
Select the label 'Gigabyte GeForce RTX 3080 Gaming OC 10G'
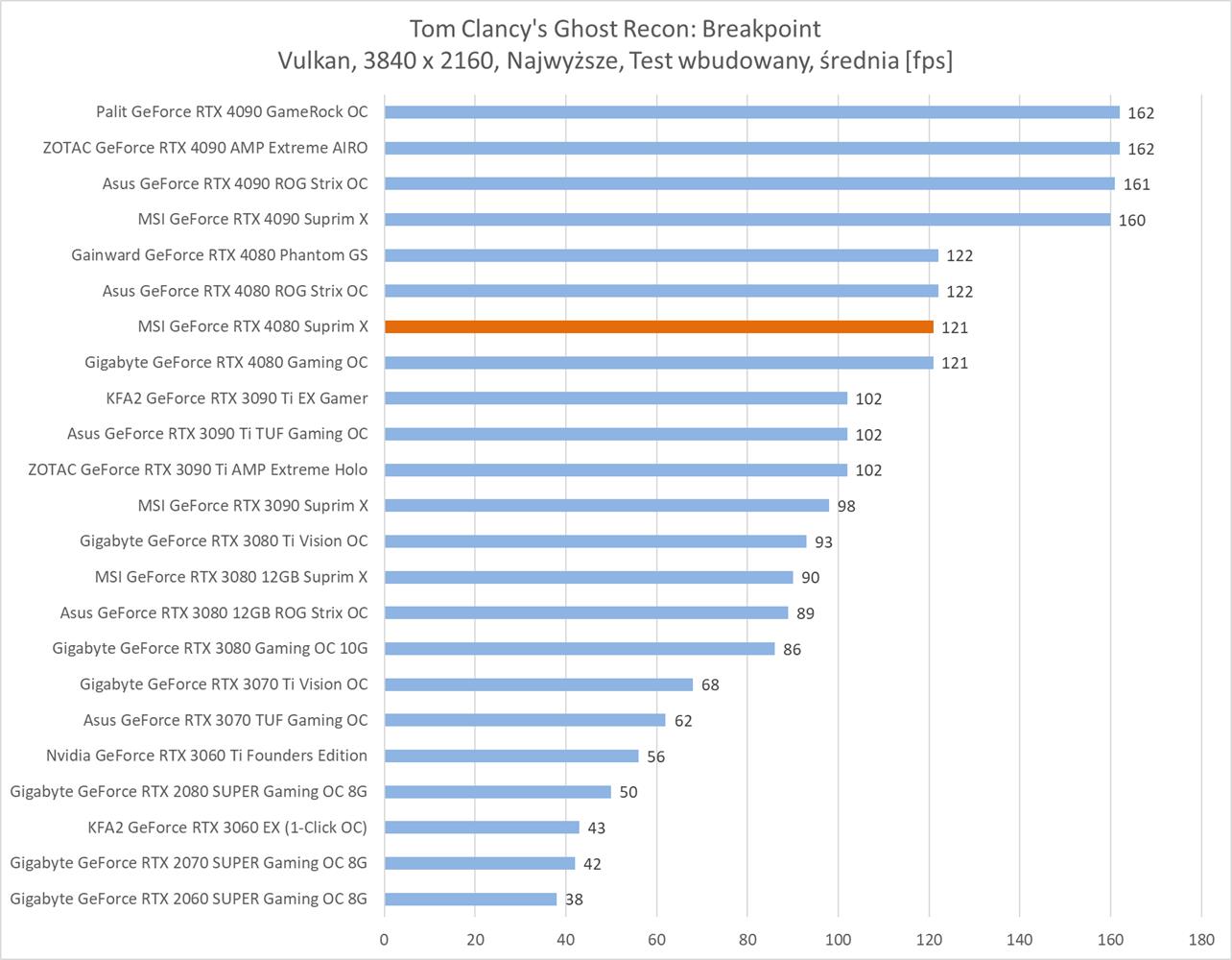tap(210, 649)
